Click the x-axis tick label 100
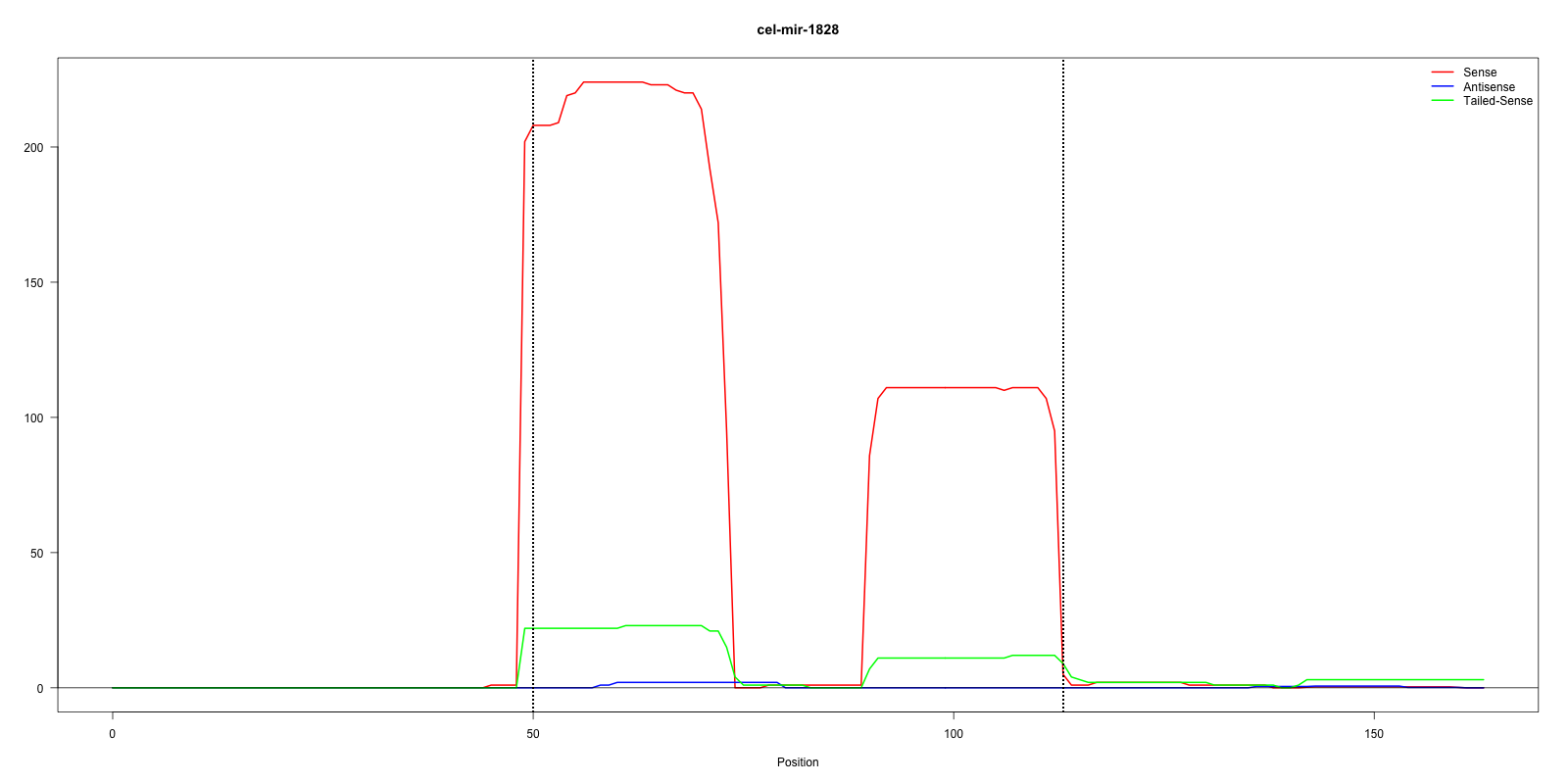Image resolution: width=1568 pixels, height=784 pixels. [x=954, y=734]
